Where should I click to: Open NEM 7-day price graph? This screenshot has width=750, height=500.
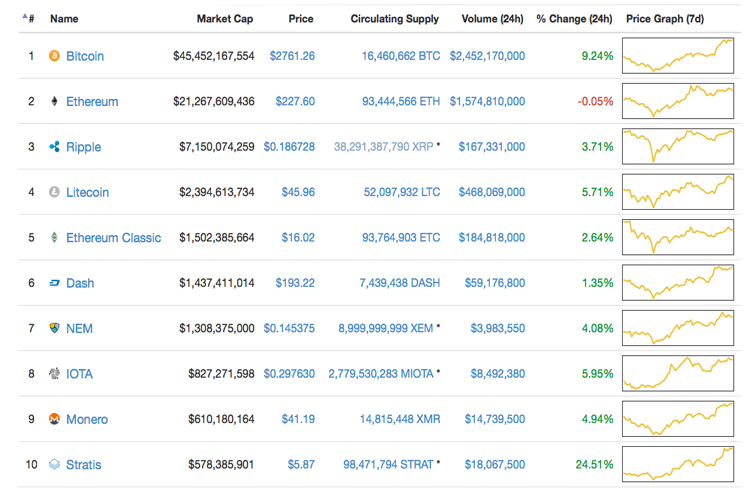(x=678, y=328)
